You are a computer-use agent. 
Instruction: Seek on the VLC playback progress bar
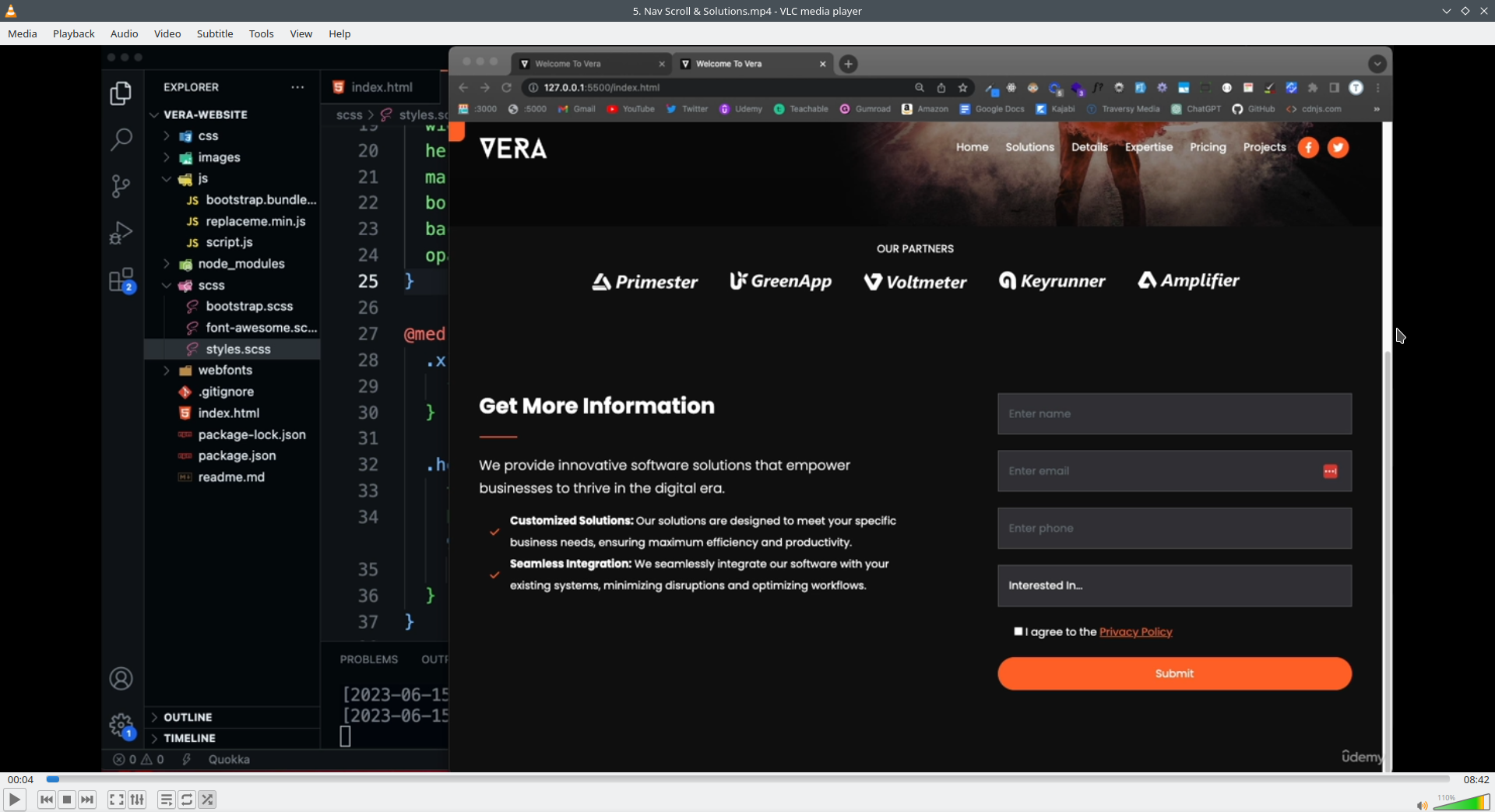click(747, 779)
